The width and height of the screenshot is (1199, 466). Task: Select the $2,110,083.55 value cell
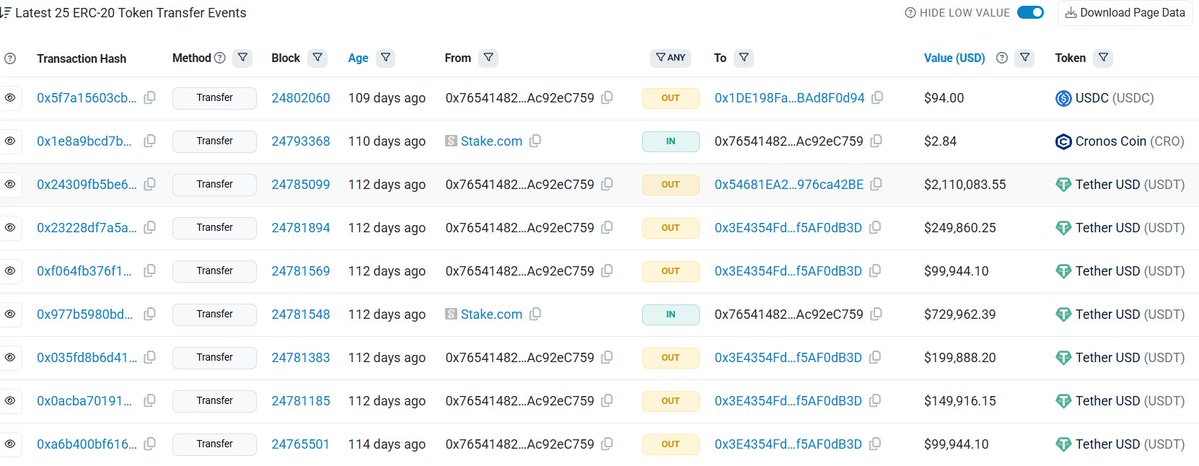(964, 184)
